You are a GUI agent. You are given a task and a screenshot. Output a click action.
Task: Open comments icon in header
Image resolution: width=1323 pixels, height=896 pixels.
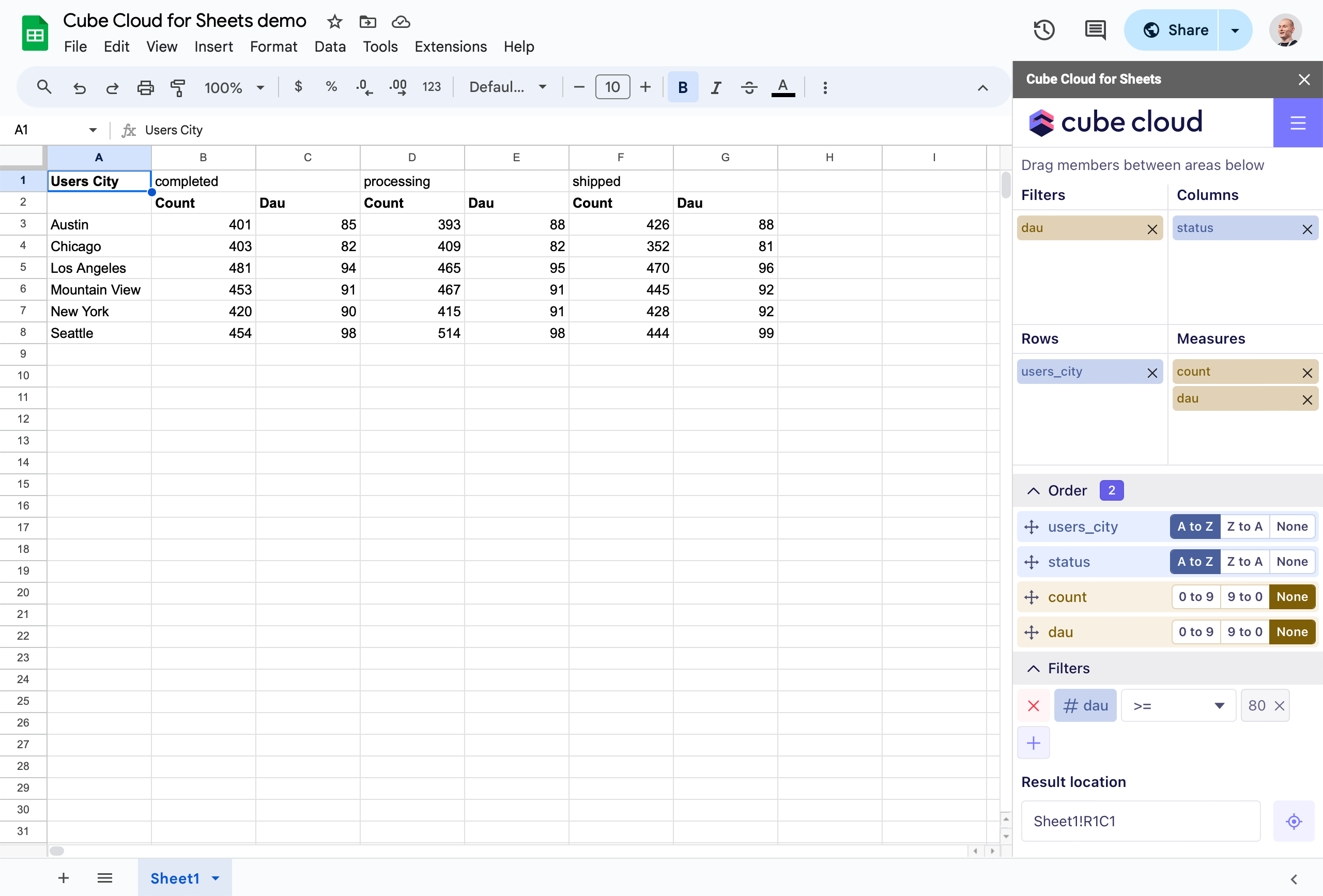1095,30
